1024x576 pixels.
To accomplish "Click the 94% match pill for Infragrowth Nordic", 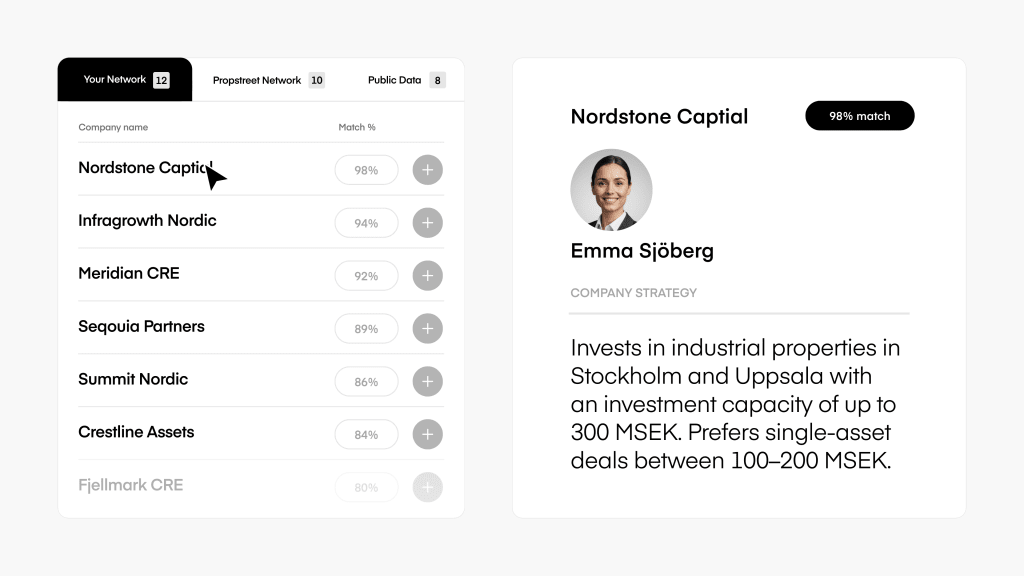I will [x=366, y=223].
